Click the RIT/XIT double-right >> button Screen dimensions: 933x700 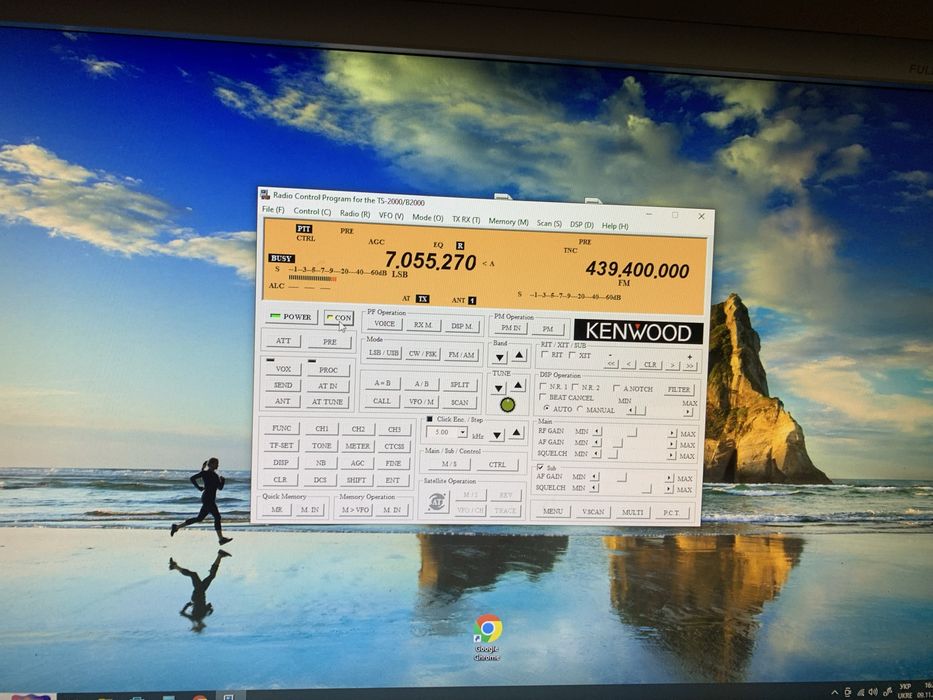pos(690,367)
